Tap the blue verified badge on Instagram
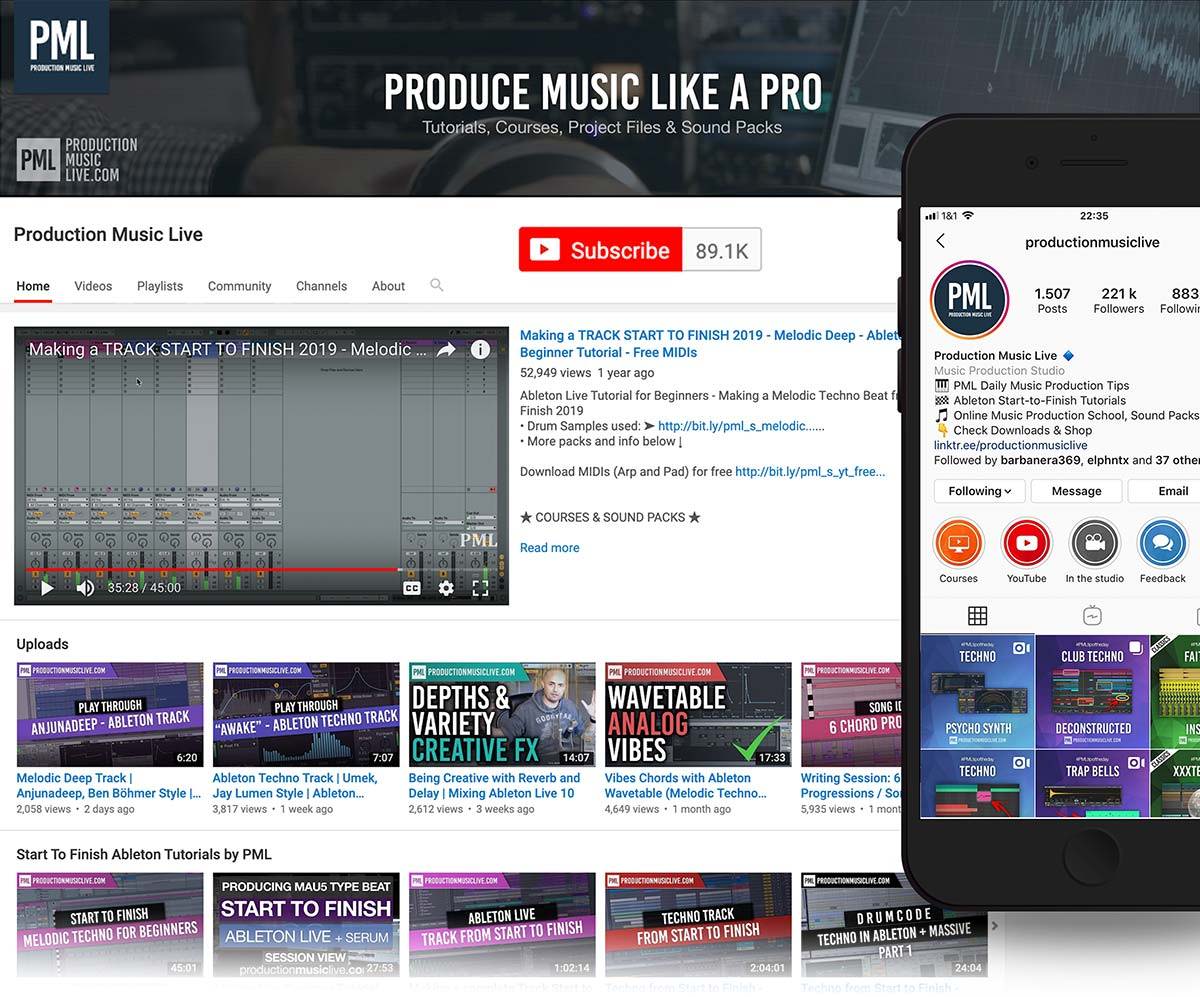This screenshot has height=997, width=1200. (x=1068, y=355)
